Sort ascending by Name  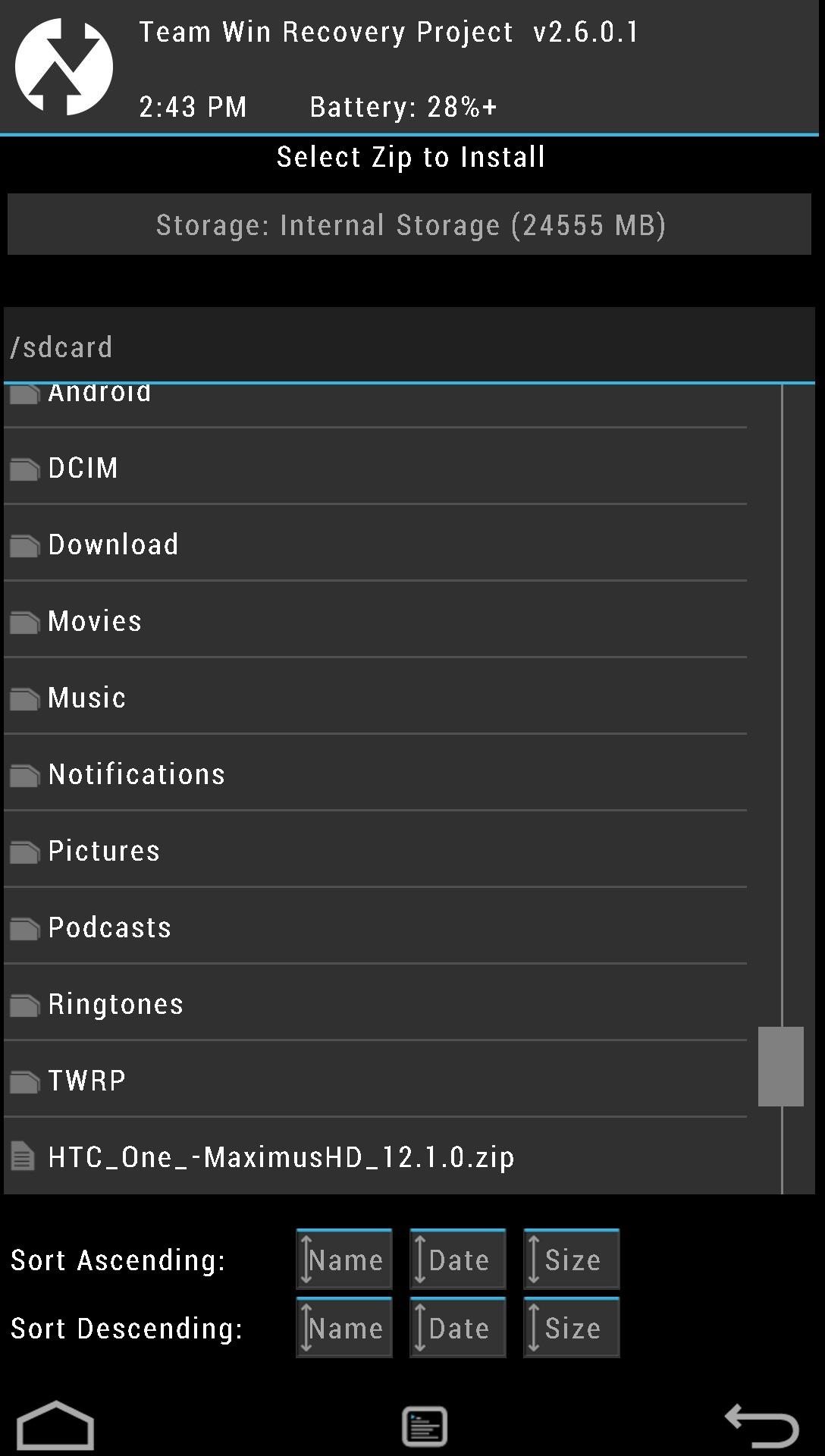[344, 1260]
